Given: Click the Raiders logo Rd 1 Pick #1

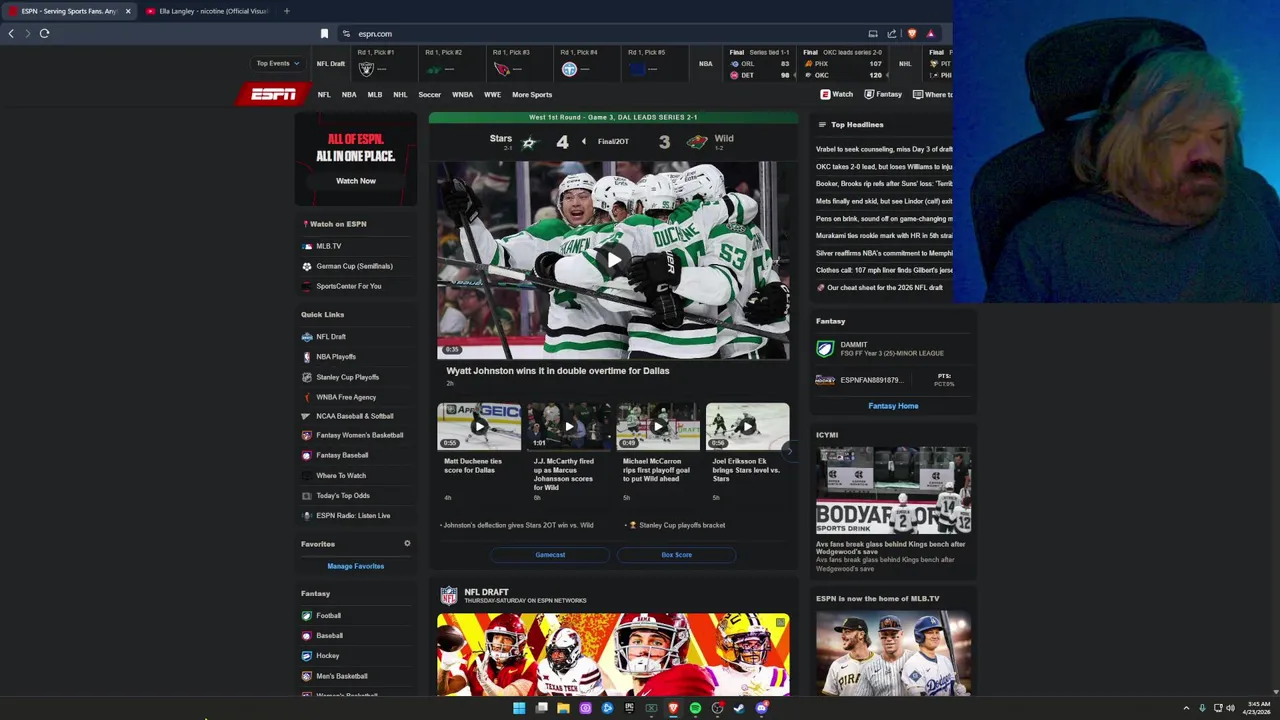Looking at the screenshot, I should (366, 69).
